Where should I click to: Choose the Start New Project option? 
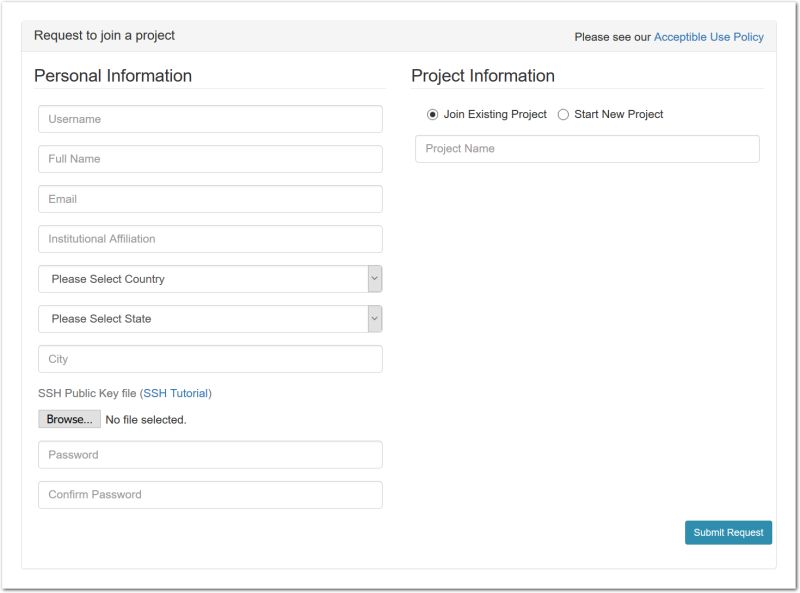(563, 115)
